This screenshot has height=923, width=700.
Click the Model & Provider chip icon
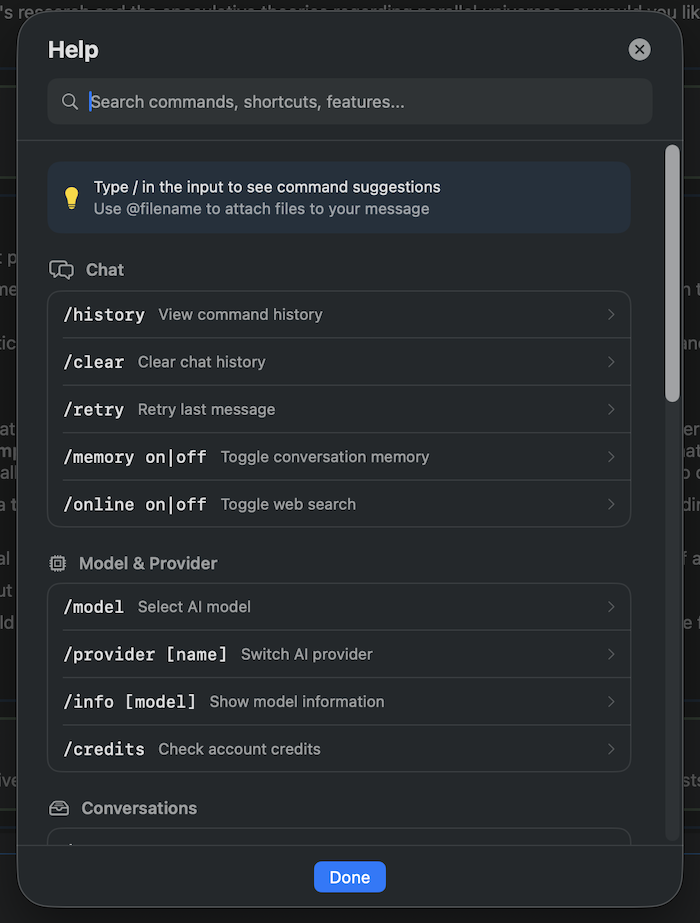point(58,563)
